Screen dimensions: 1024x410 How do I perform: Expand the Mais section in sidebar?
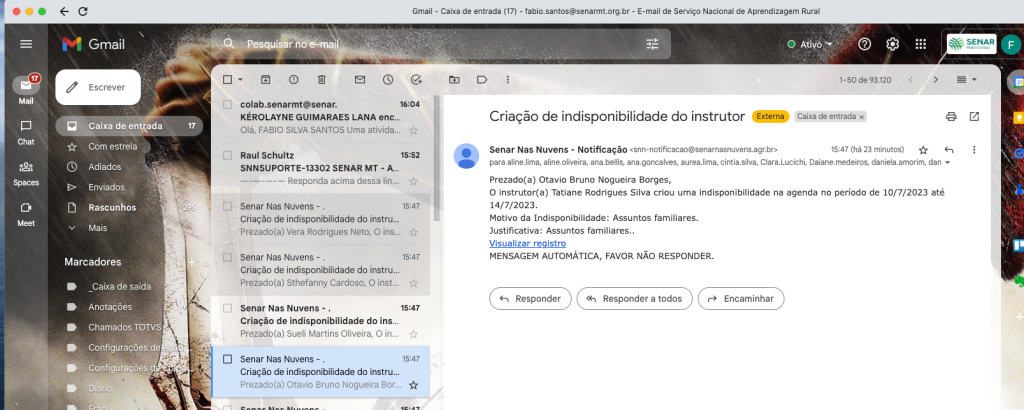tap(98, 227)
